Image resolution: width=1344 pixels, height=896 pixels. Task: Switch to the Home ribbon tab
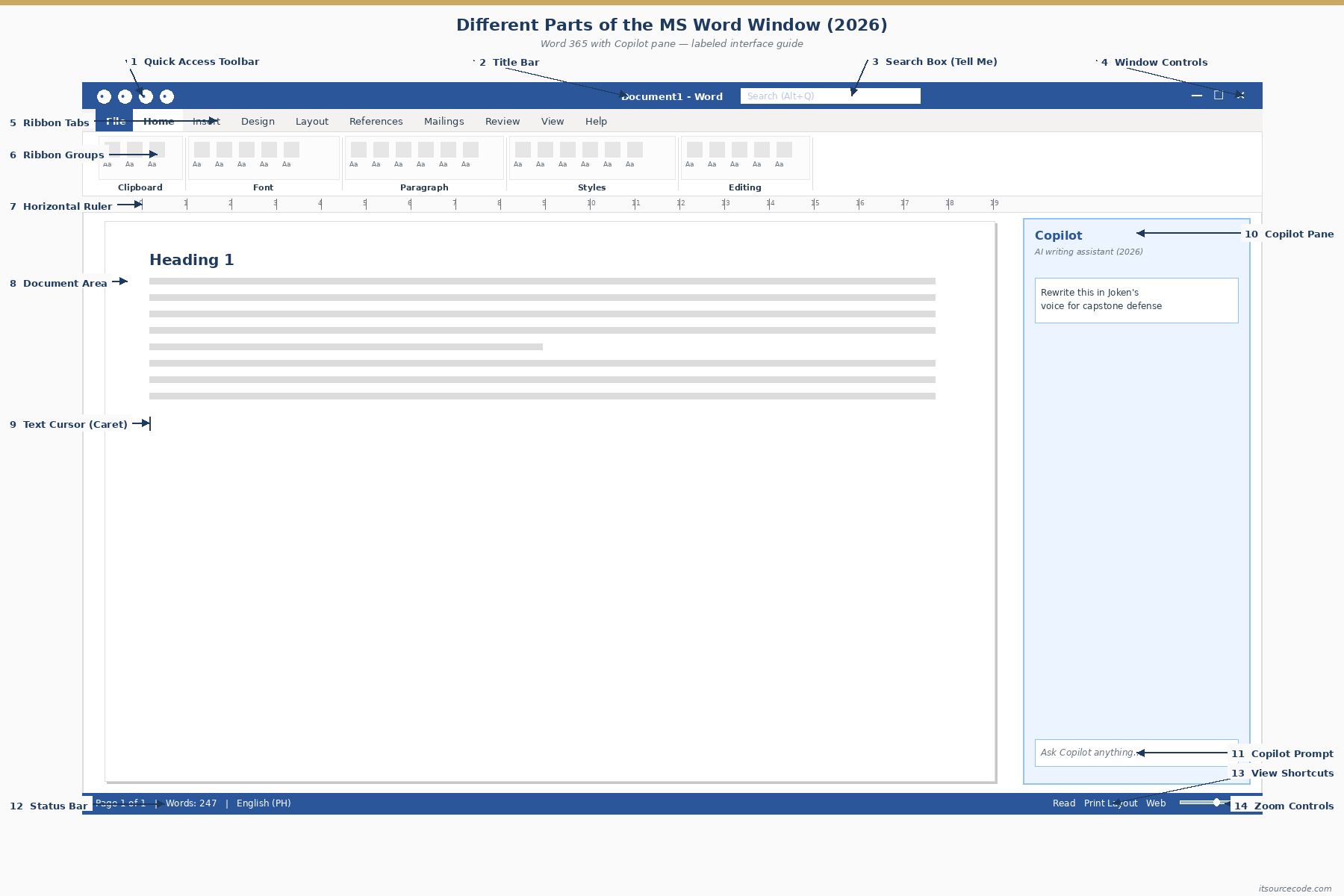click(158, 121)
